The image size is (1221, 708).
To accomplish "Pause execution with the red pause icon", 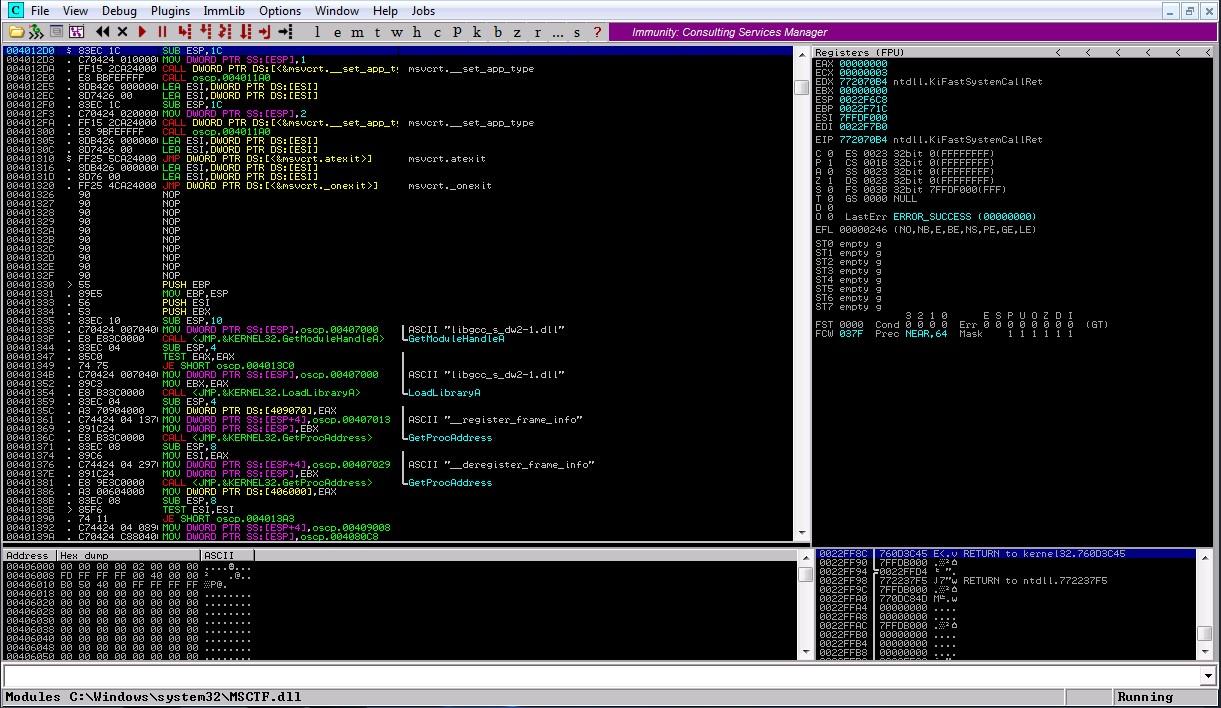I will pyautogui.click(x=162, y=32).
